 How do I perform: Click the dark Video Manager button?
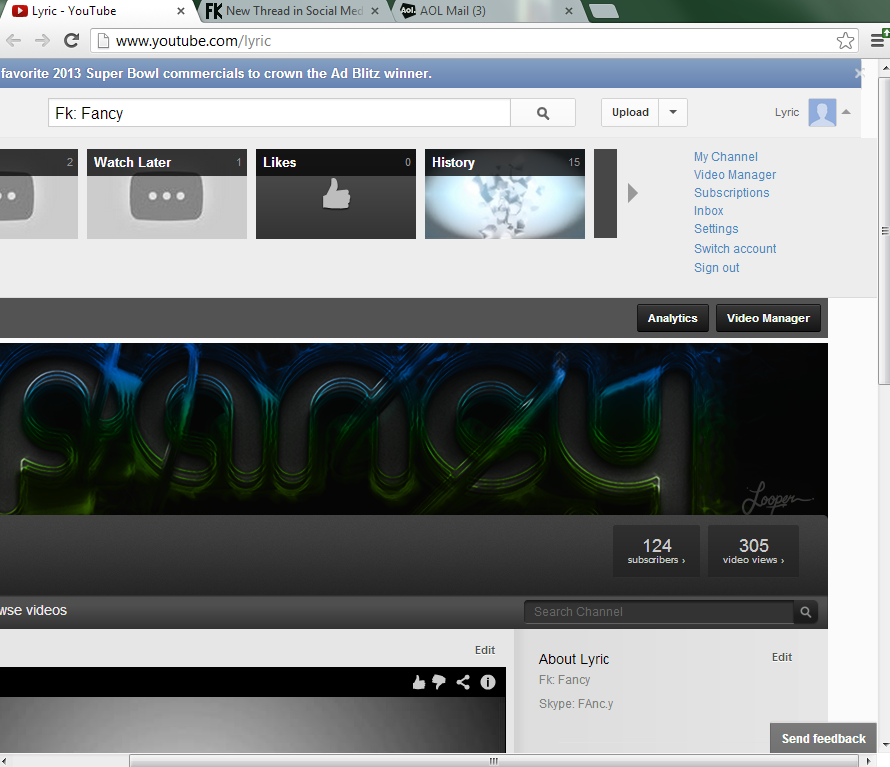[x=768, y=318]
